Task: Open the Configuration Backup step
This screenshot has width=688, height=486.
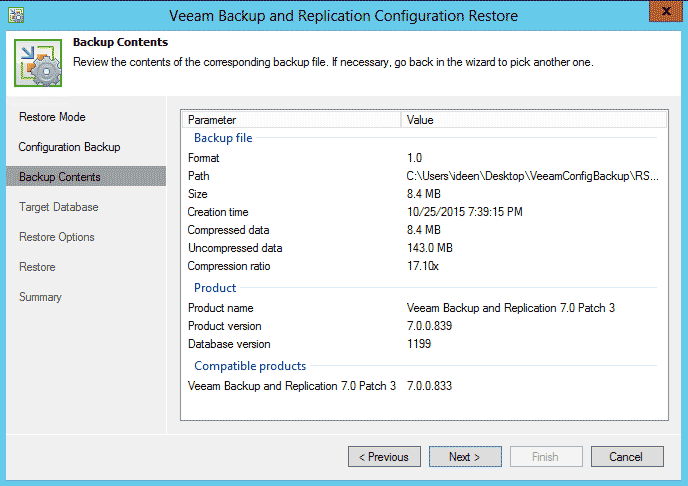Action: pos(69,147)
